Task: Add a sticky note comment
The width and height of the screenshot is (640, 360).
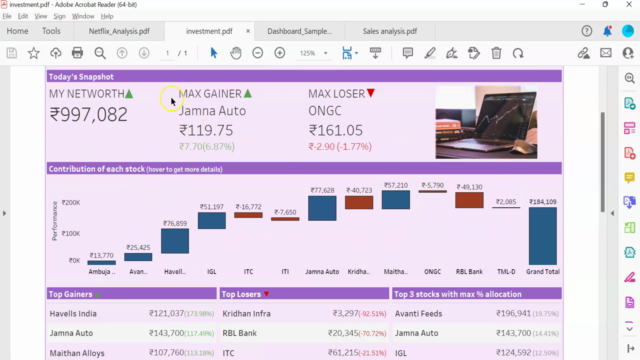Action: click(407, 53)
